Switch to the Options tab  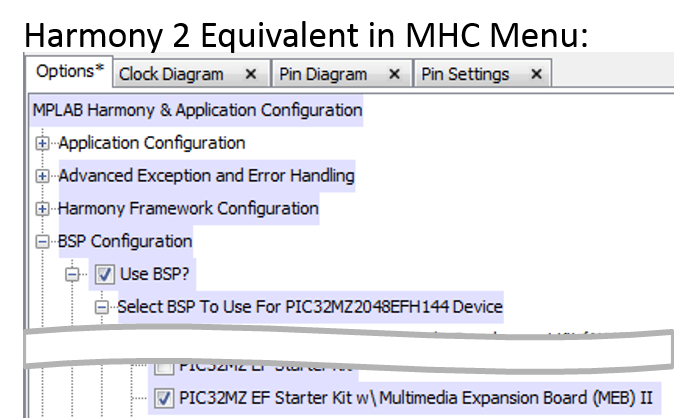(70, 71)
